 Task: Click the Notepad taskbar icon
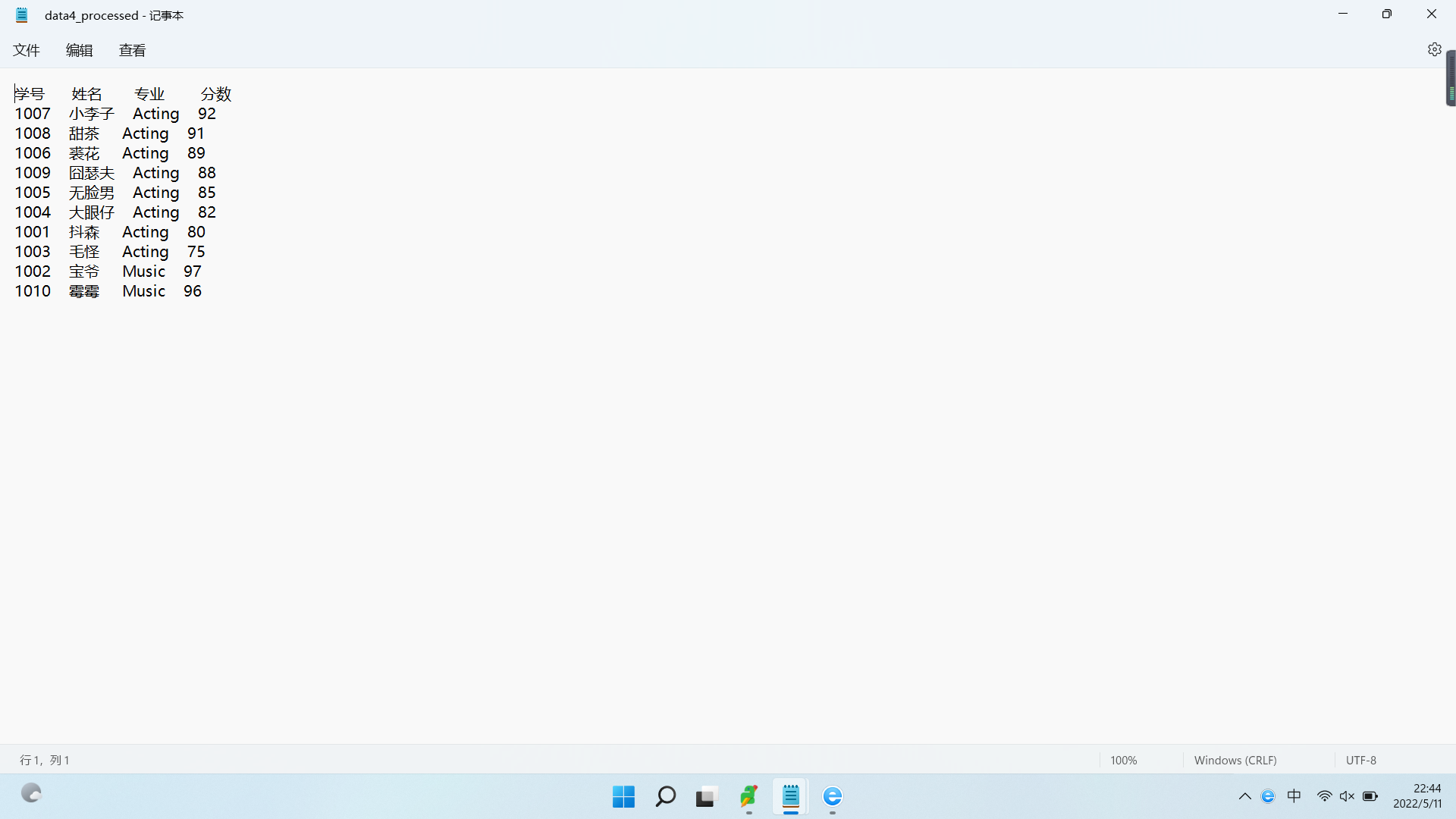pos(790,796)
